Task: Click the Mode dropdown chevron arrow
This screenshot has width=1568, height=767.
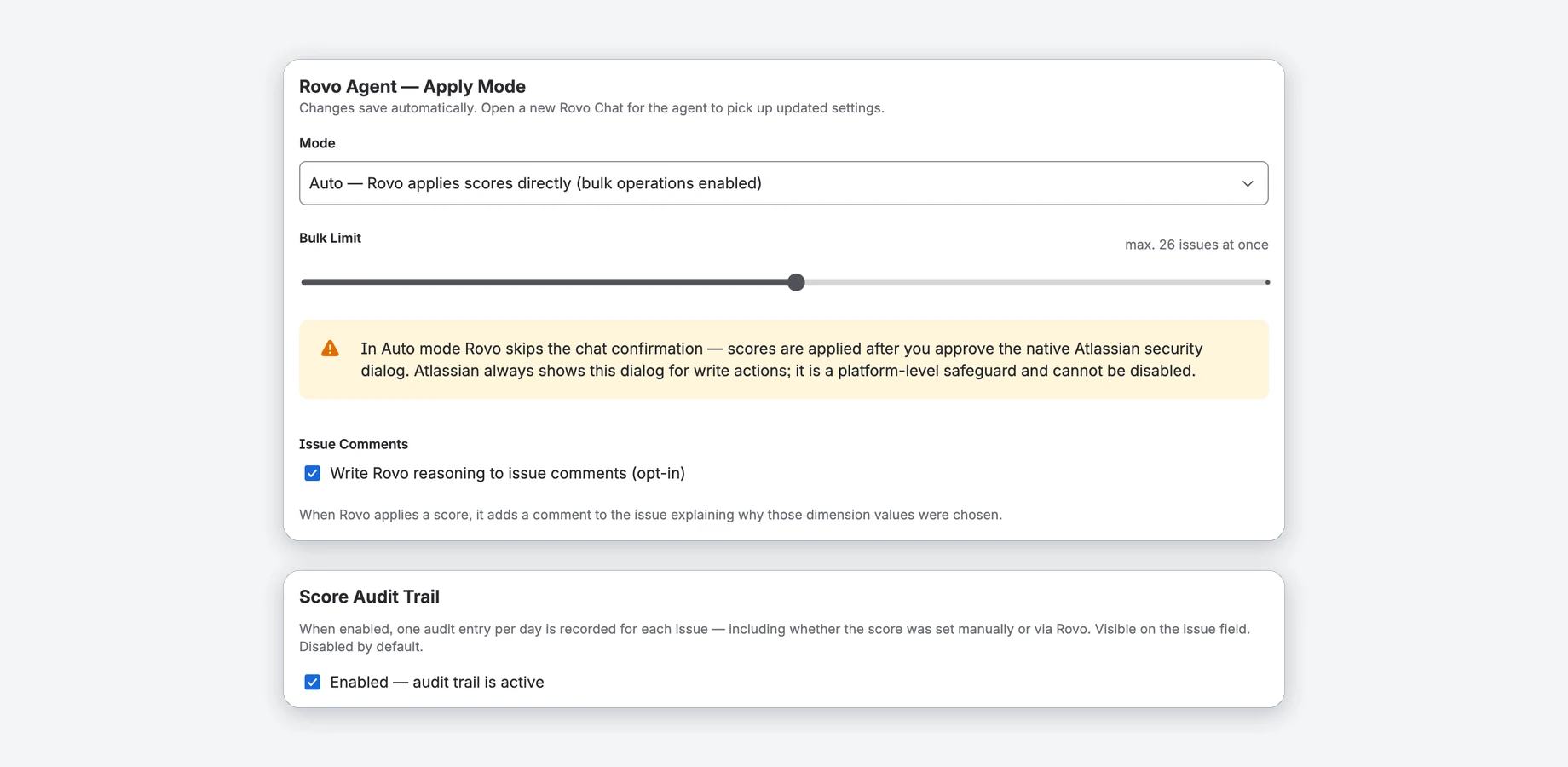Action: point(1248,183)
